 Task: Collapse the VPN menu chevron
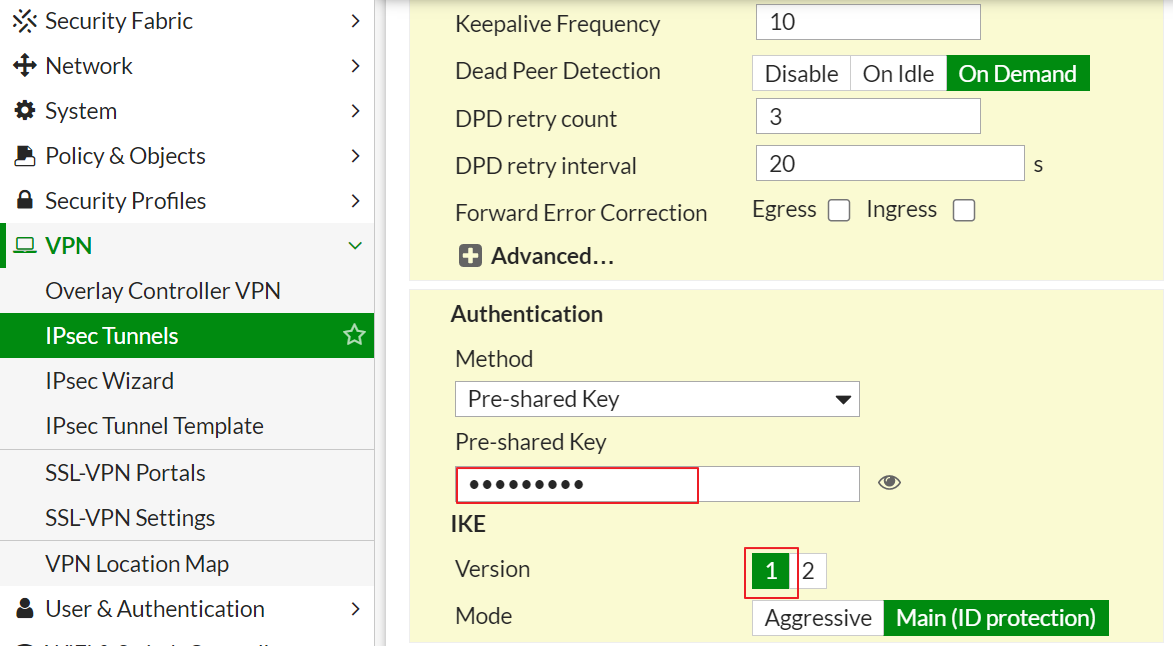click(x=355, y=246)
